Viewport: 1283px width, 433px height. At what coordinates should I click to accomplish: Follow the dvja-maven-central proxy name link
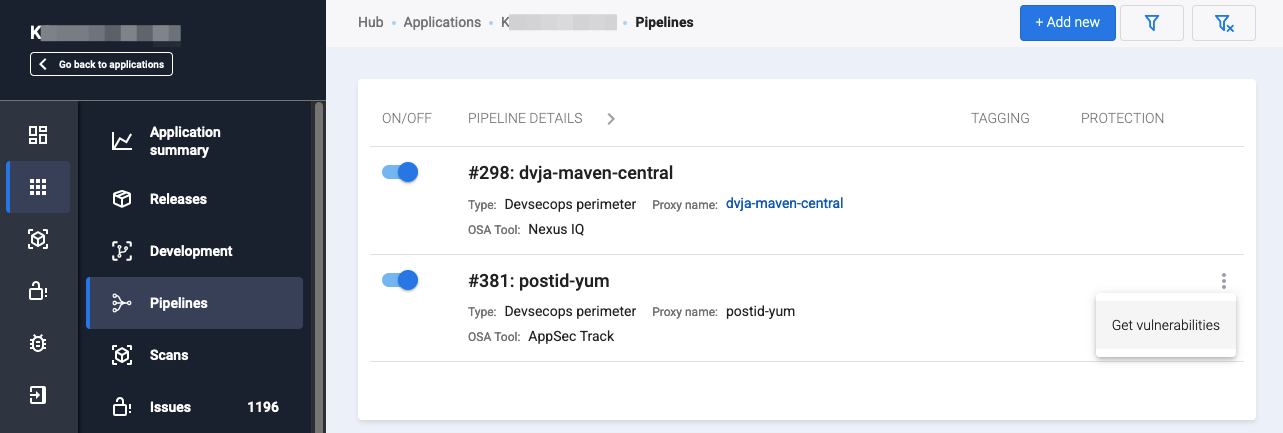784,204
